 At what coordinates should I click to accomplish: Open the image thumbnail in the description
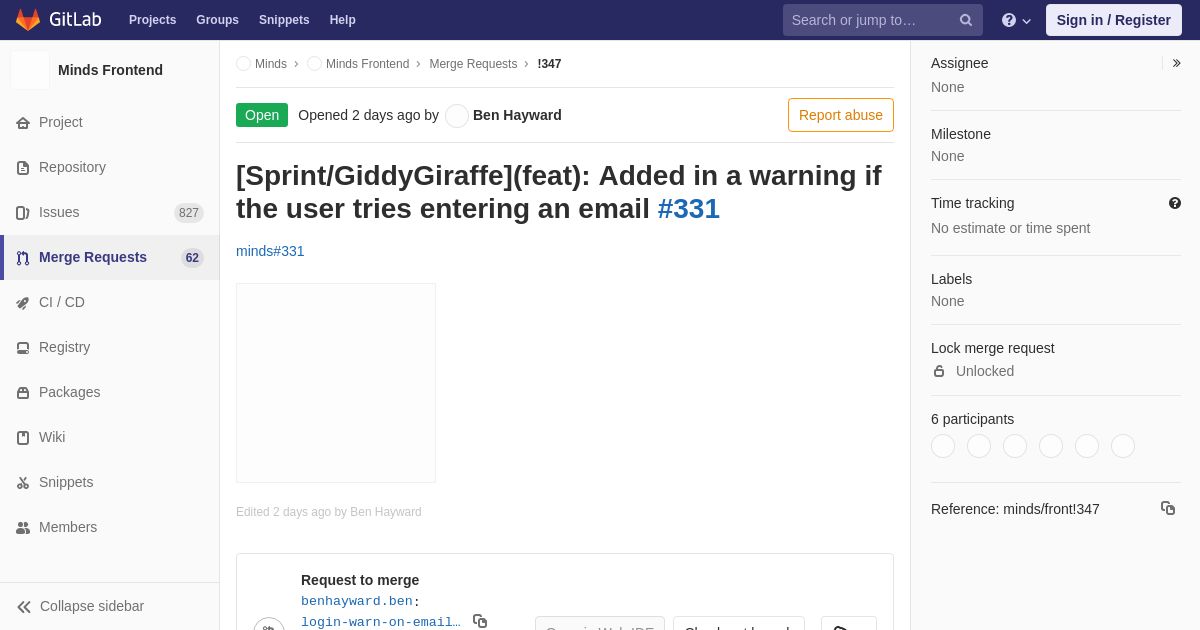336,383
